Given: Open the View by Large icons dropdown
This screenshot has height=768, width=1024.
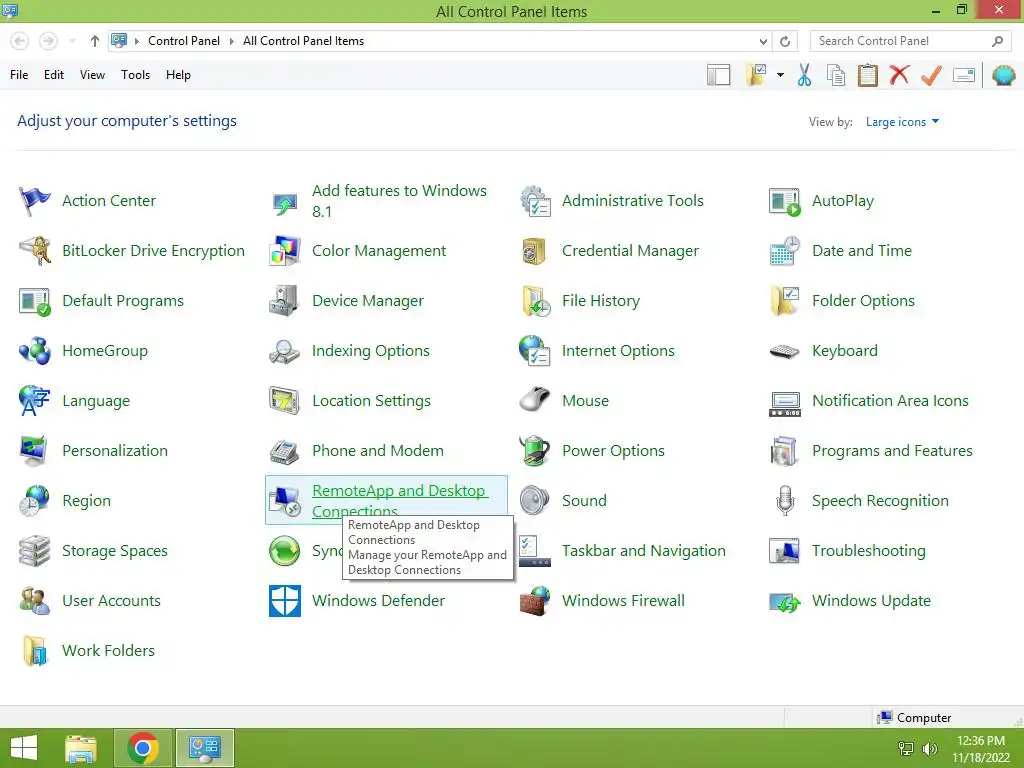Looking at the screenshot, I should point(902,122).
